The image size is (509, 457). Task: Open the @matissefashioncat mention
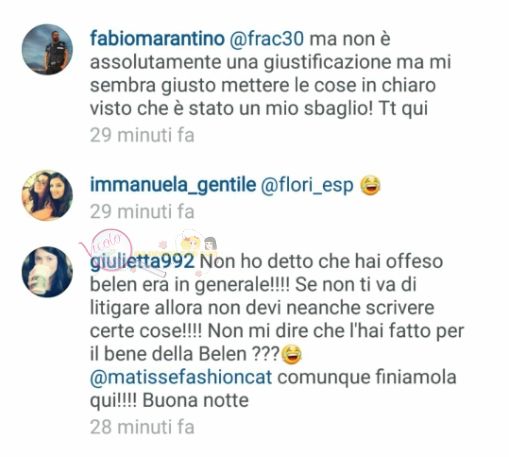[x=181, y=377]
